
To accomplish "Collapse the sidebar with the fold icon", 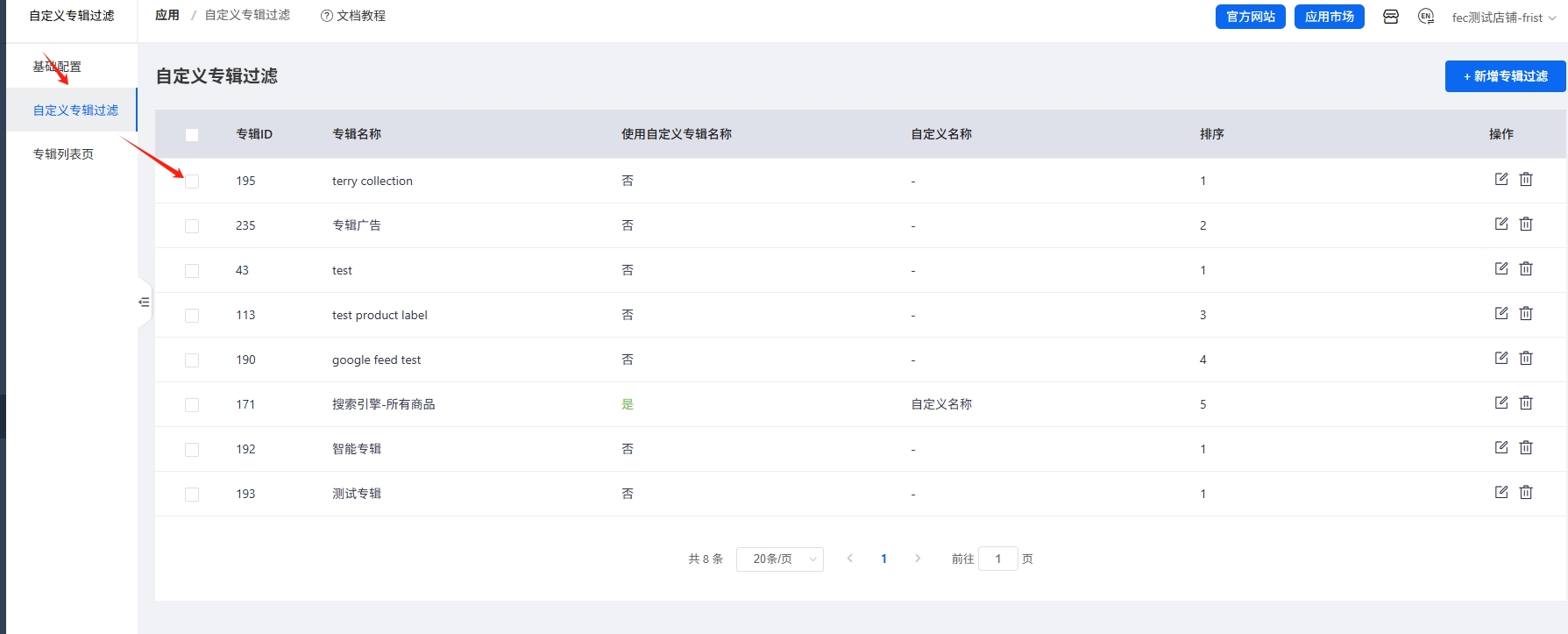I will 144,303.
